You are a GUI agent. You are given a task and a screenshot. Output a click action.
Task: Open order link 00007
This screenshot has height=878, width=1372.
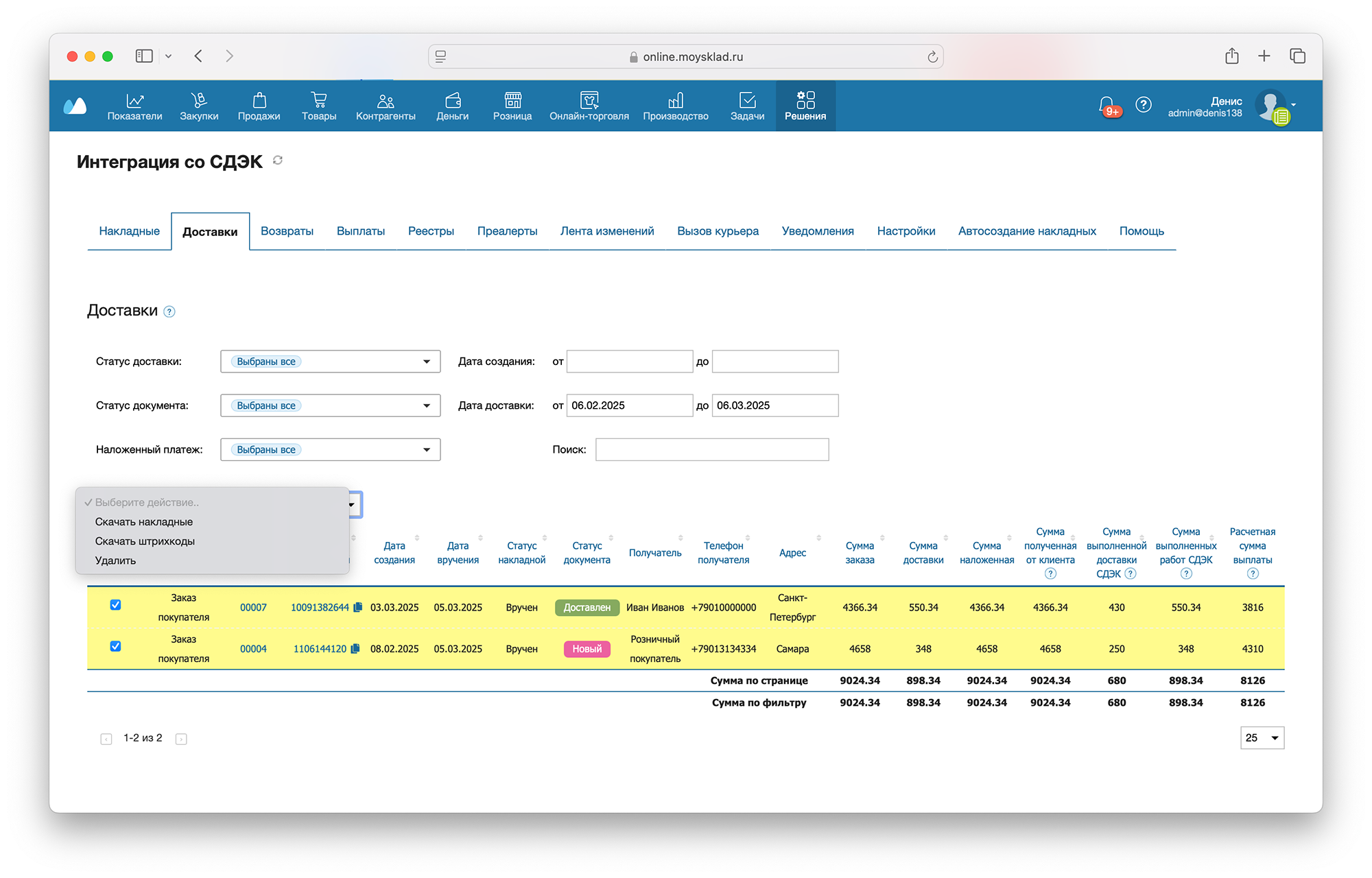(x=253, y=608)
